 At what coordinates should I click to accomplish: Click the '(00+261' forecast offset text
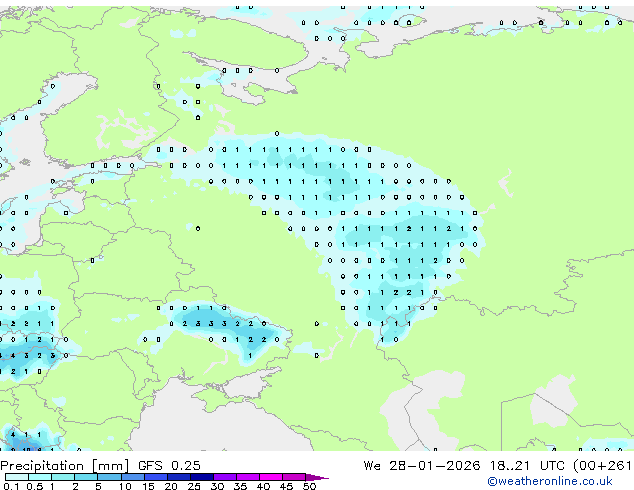click(602, 466)
